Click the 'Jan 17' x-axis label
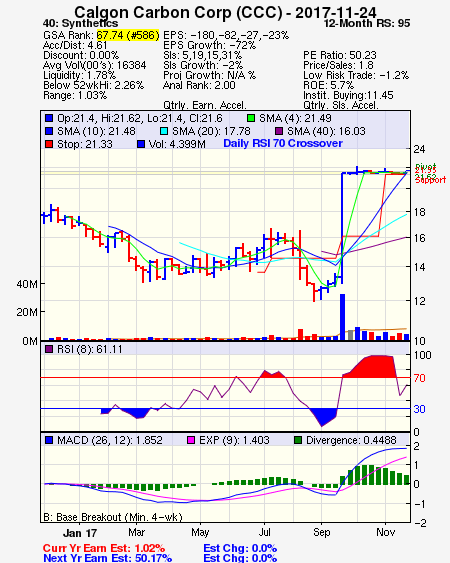The height and width of the screenshot is (563, 450). (80, 533)
